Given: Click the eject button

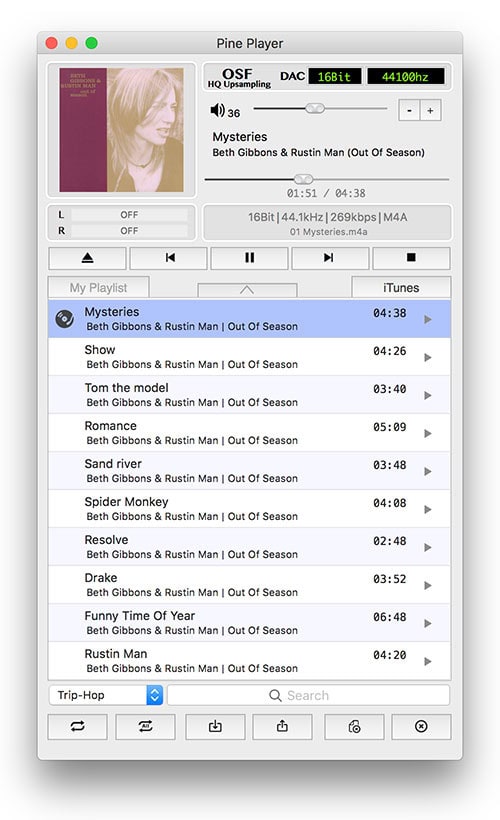Looking at the screenshot, I should pyautogui.click(x=87, y=258).
